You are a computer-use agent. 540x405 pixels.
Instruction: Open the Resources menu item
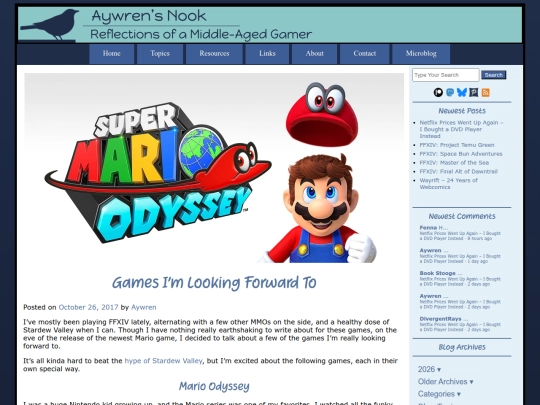(x=214, y=54)
